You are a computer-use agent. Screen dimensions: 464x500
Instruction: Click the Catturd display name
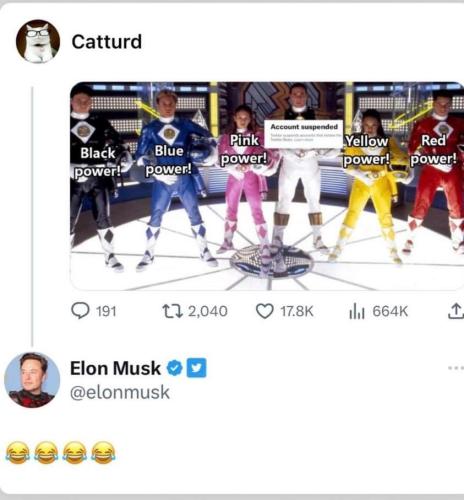[x=107, y=42]
